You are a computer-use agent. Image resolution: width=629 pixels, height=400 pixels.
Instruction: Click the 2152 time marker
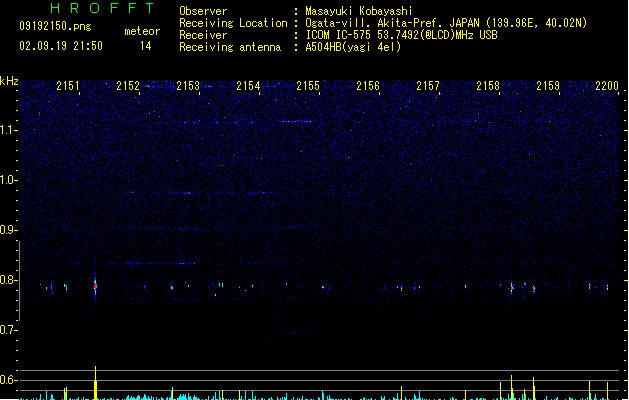coord(128,86)
